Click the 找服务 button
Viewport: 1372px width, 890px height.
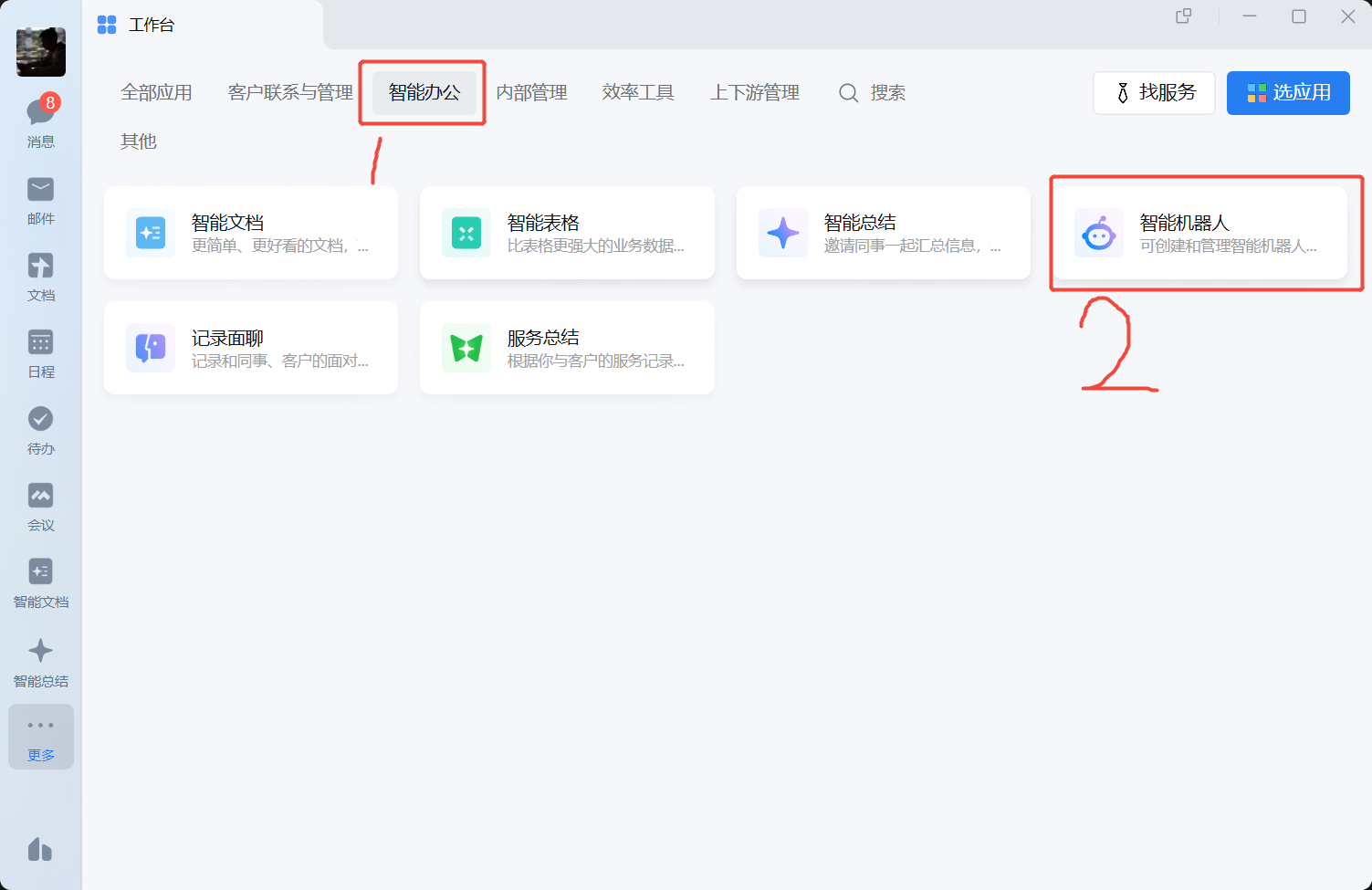click(1154, 93)
